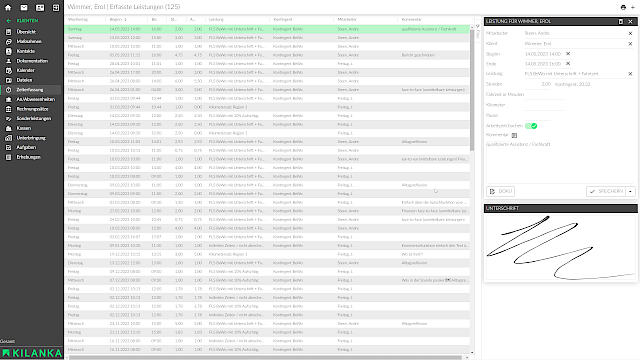The image size is (640, 360).
Task: Clear the Leistung field with its X
Action: (630, 74)
